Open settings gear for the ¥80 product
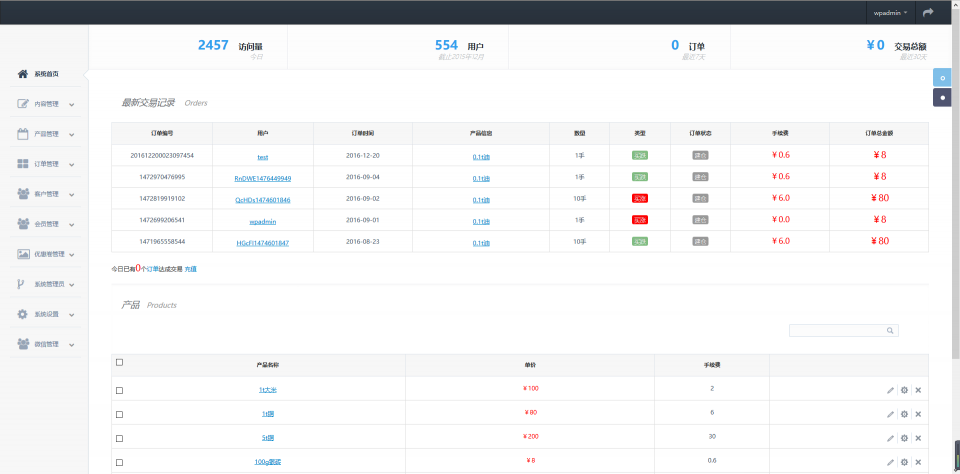Image resolution: width=960 pixels, height=474 pixels. 904,414
